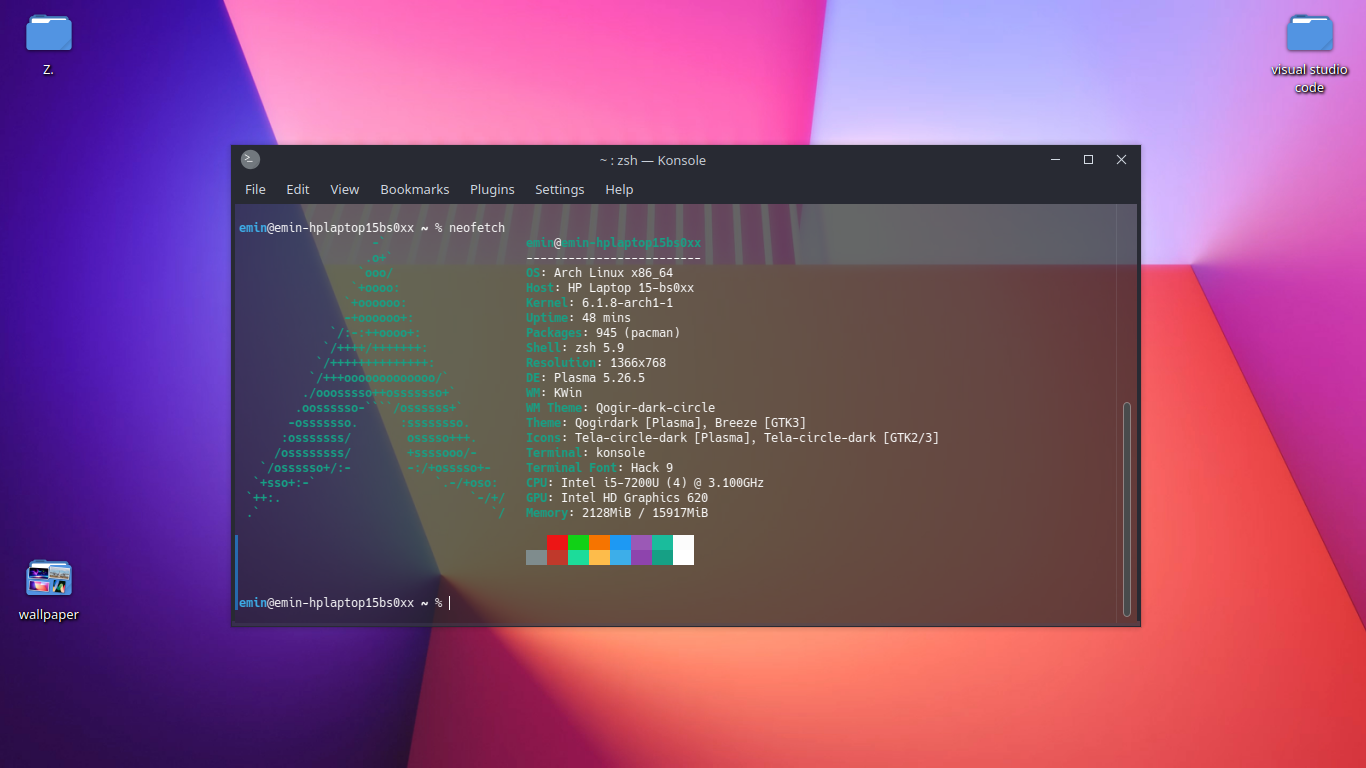The image size is (1366, 768).
Task: Click the bright red color block
Action: pyautogui.click(x=557, y=542)
